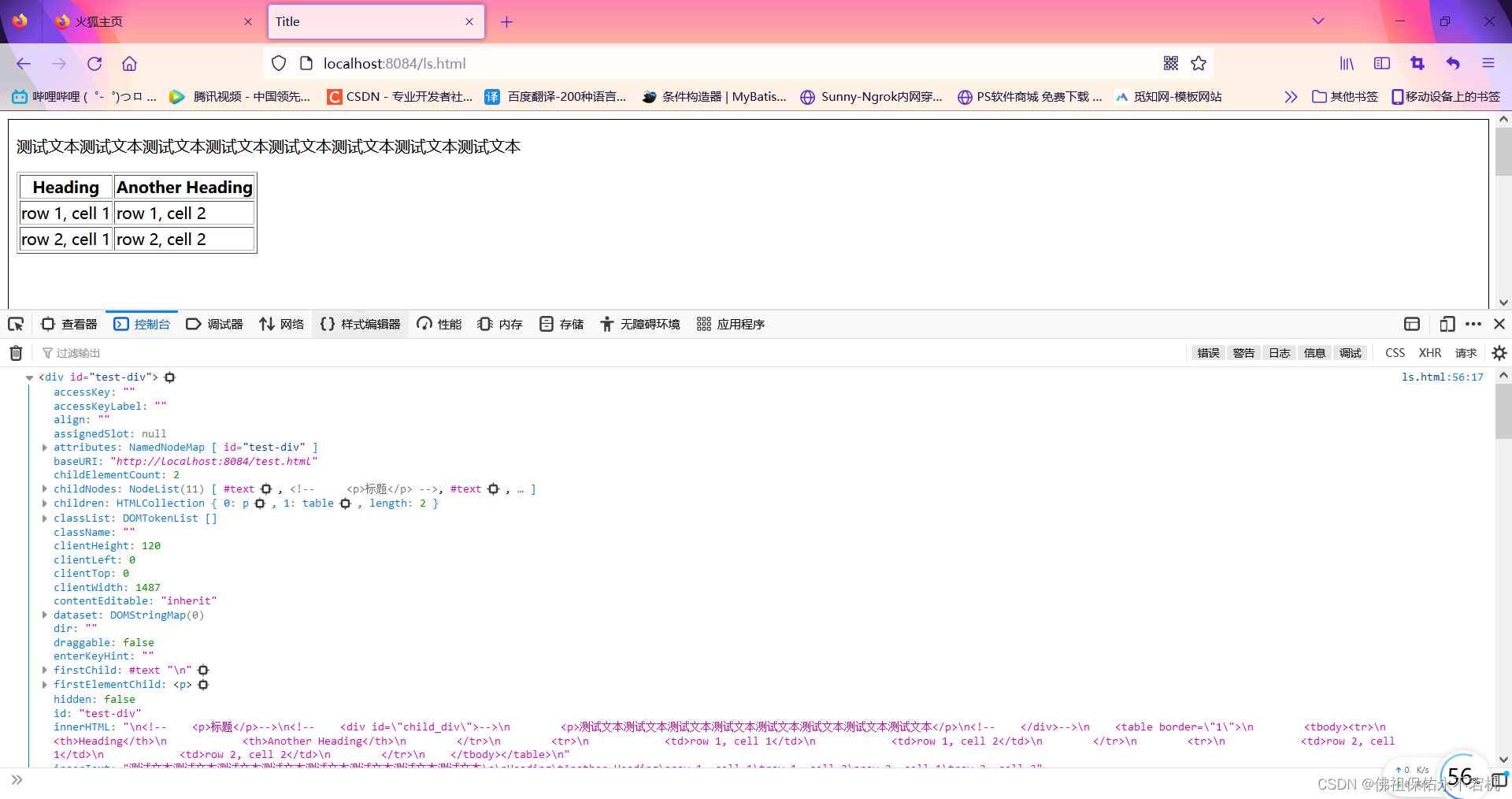This screenshot has width=1512, height=799.
Task: Toggle the sidebar view icon
Action: (x=1382, y=64)
